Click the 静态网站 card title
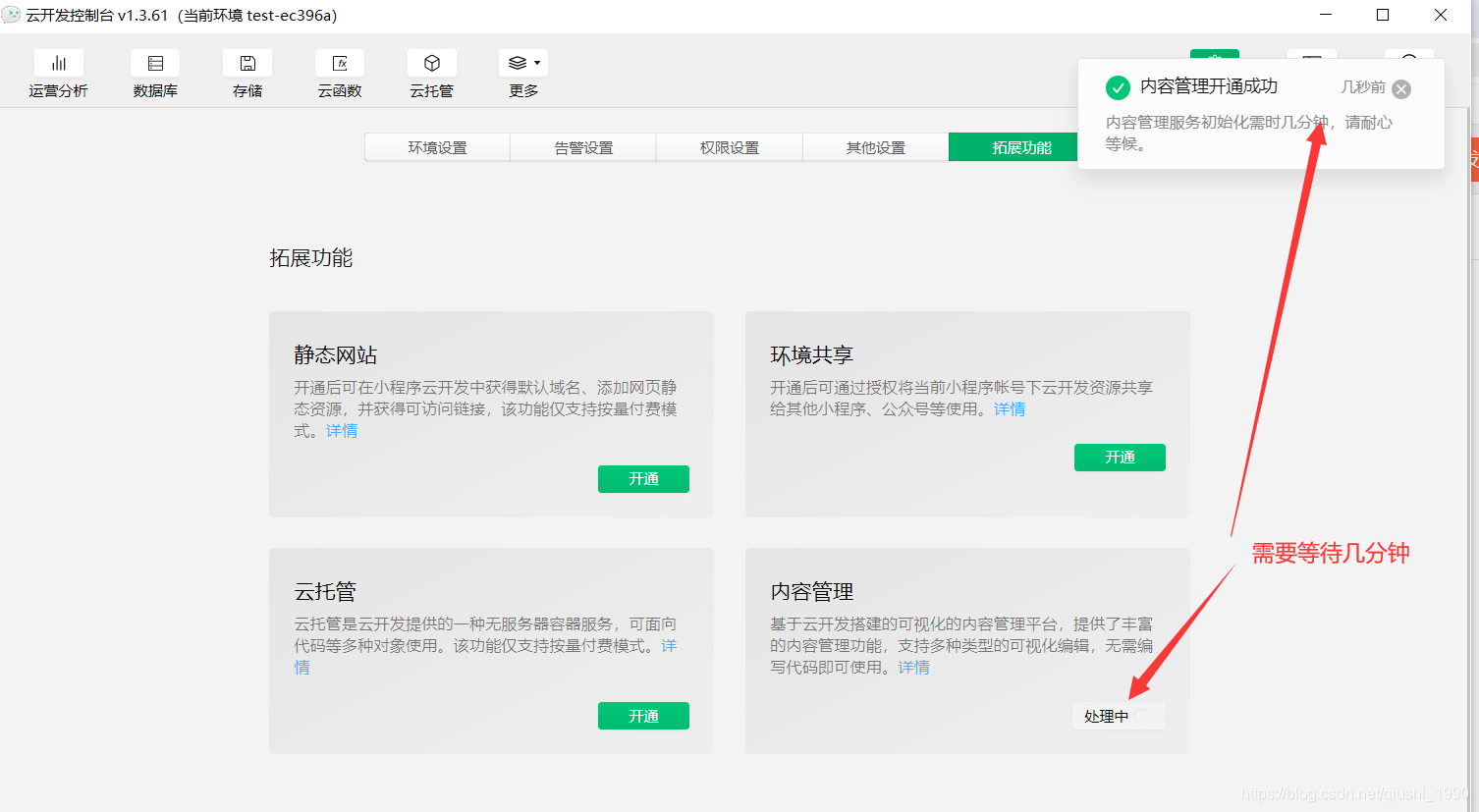 [336, 355]
